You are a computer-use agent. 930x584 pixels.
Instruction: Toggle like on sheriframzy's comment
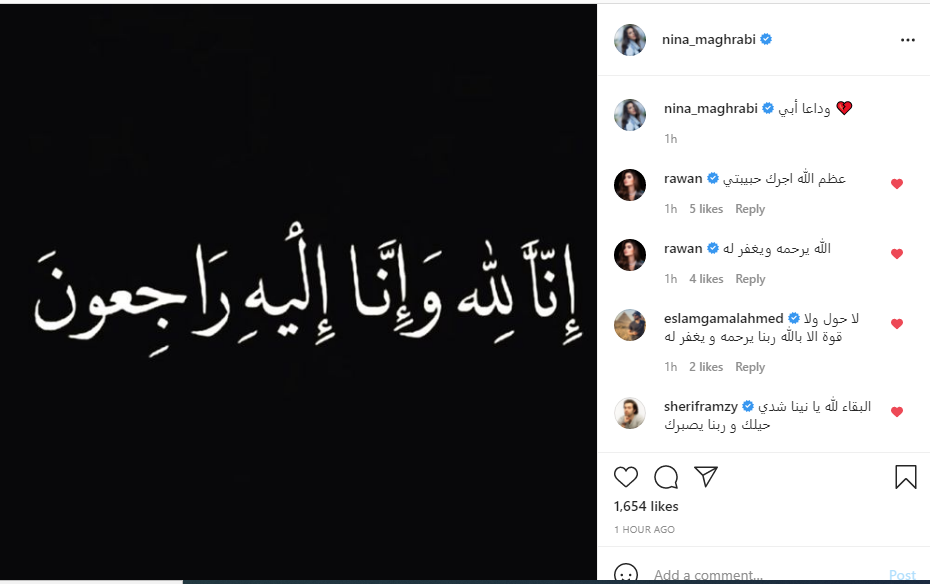click(x=897, y=411)
